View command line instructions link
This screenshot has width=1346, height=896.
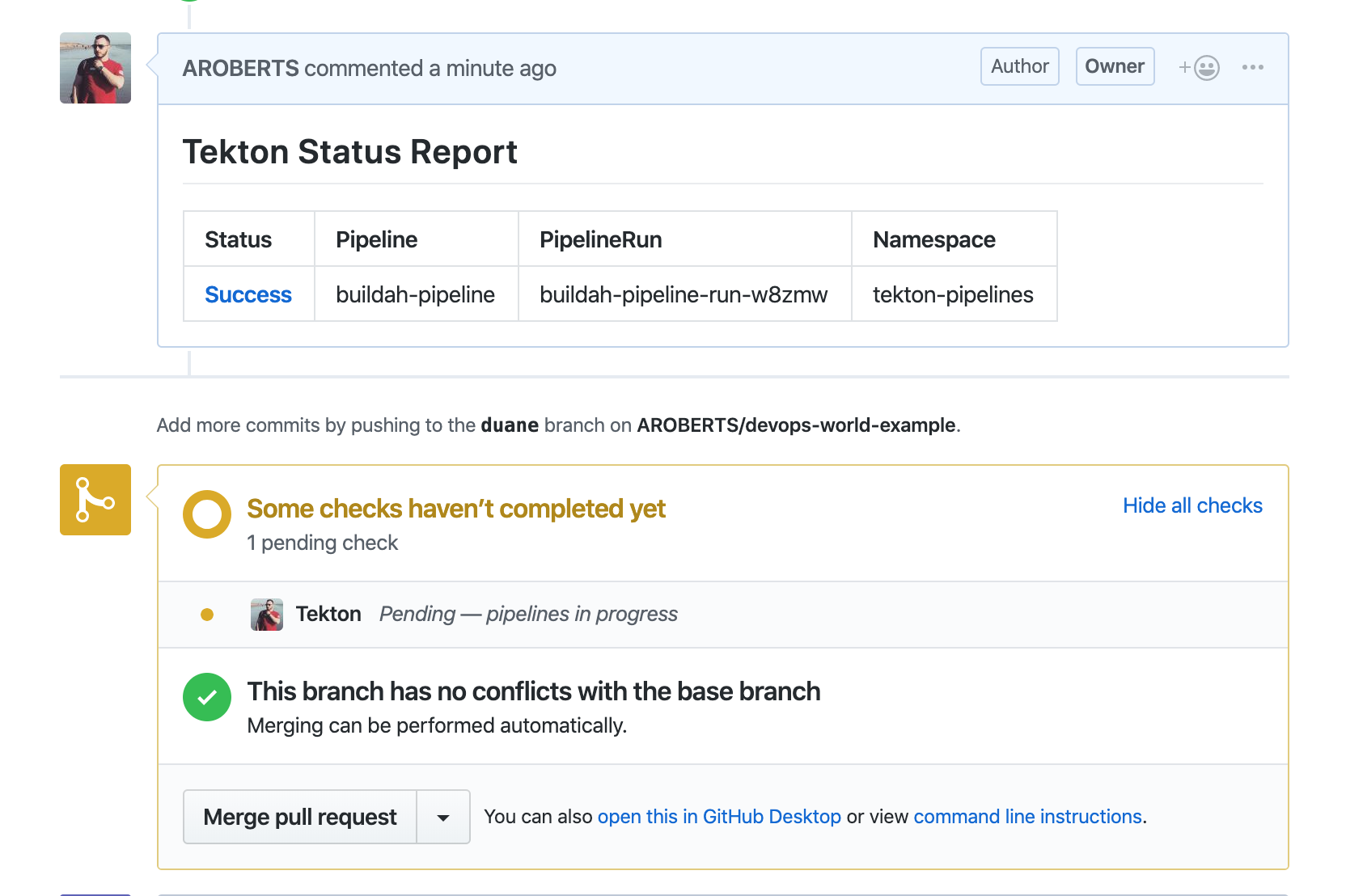1027,817
